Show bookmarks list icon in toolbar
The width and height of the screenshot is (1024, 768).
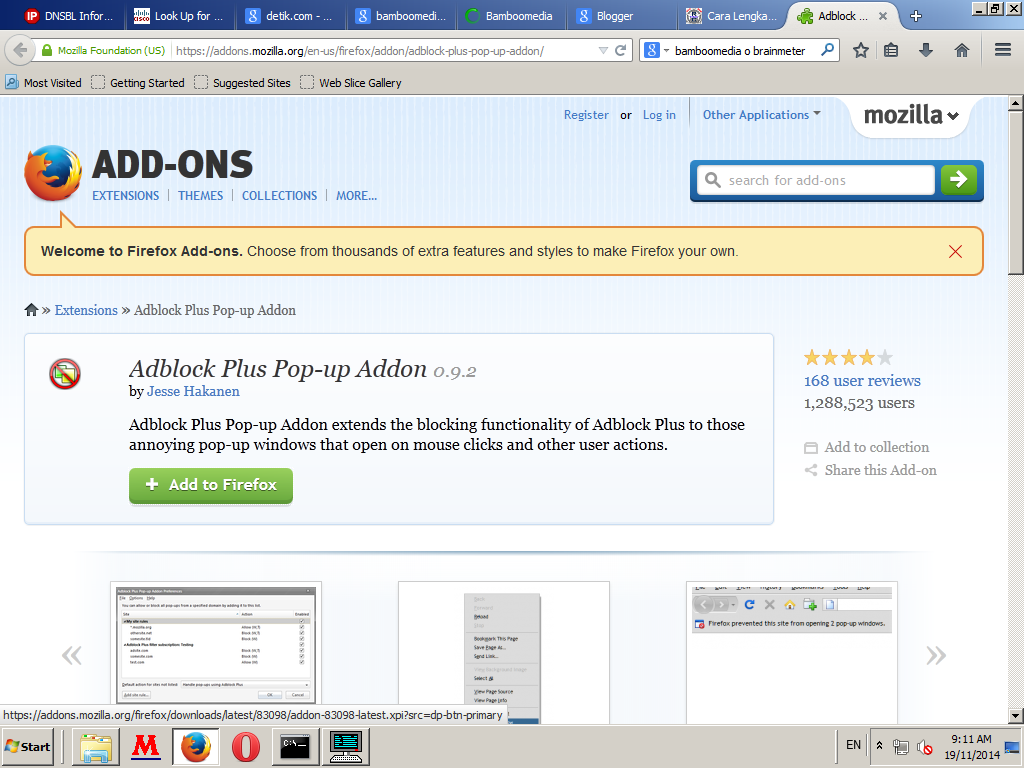tap(891, 50)
